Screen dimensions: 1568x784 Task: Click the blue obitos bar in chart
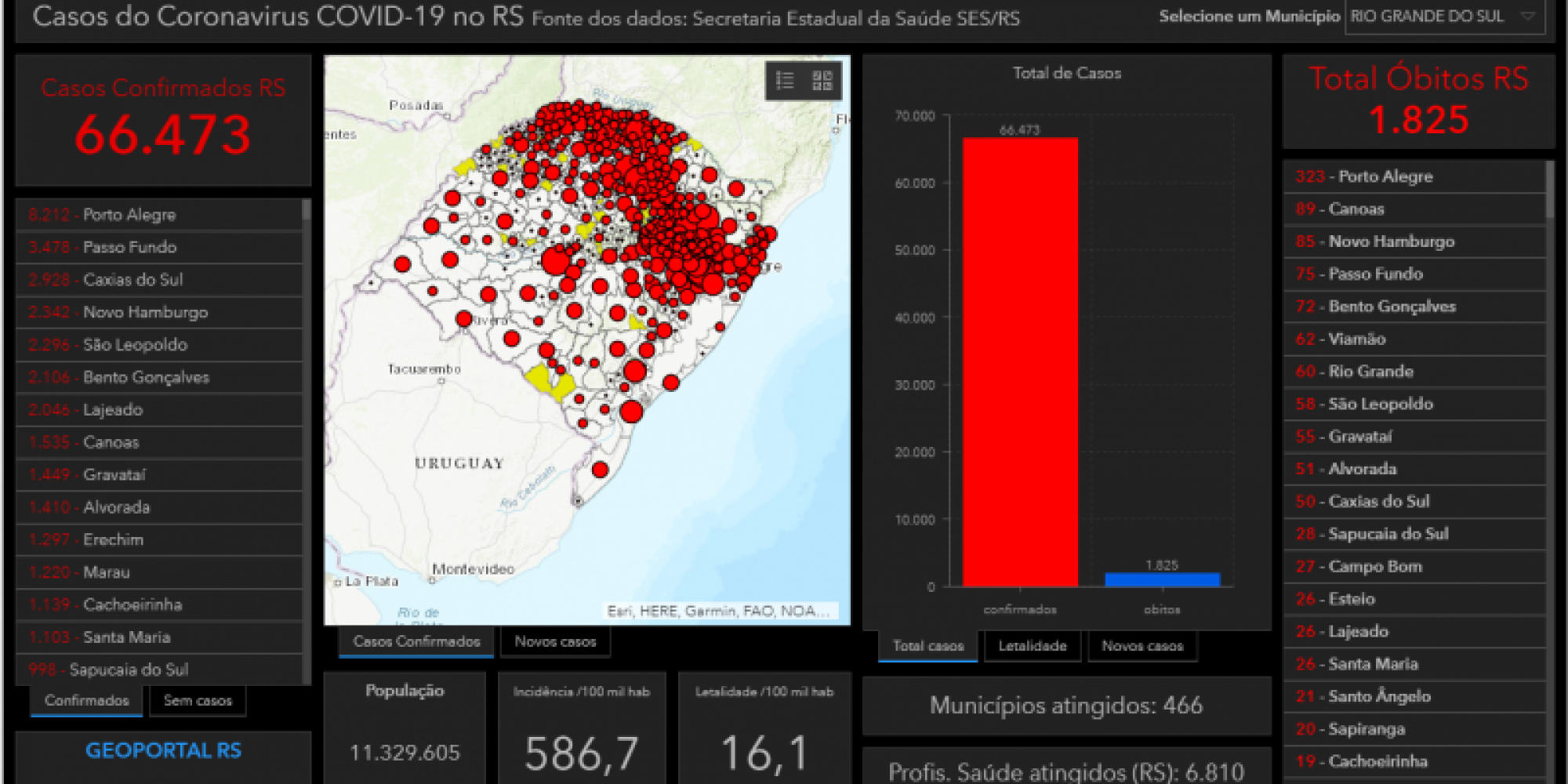1162,579
